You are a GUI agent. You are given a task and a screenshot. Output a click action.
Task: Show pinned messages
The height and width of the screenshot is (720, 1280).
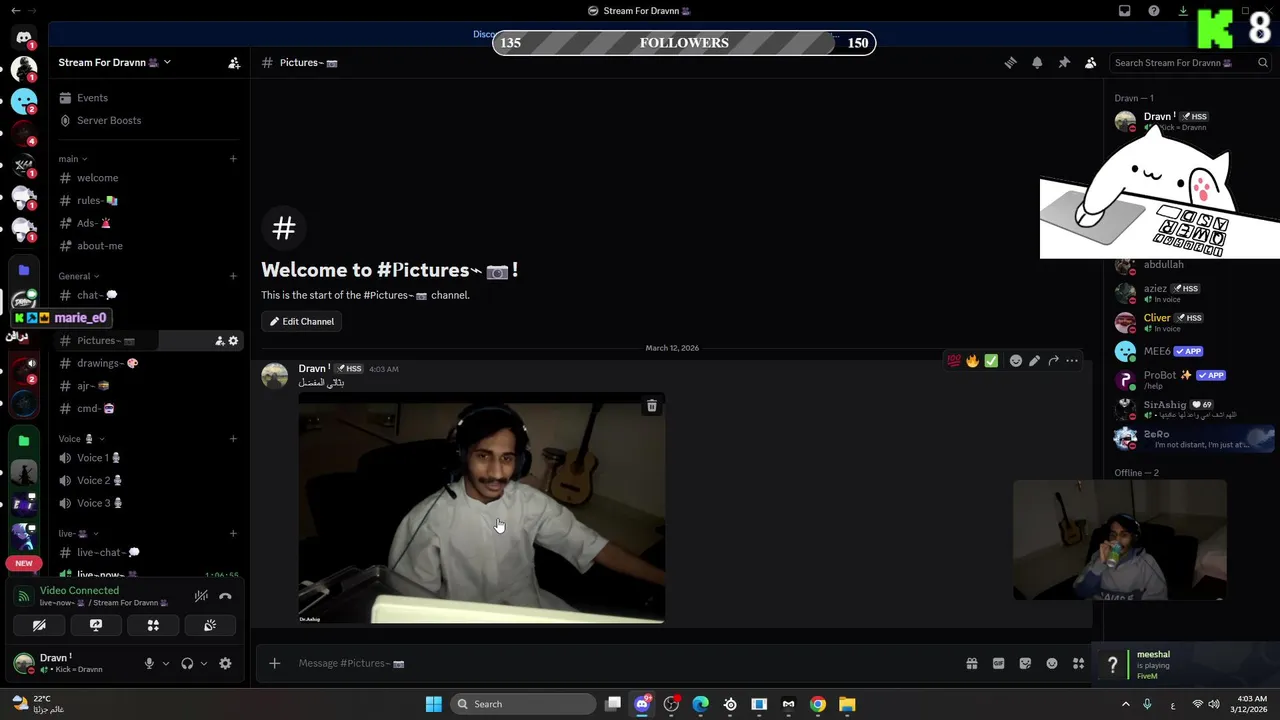coord(1064,62)
